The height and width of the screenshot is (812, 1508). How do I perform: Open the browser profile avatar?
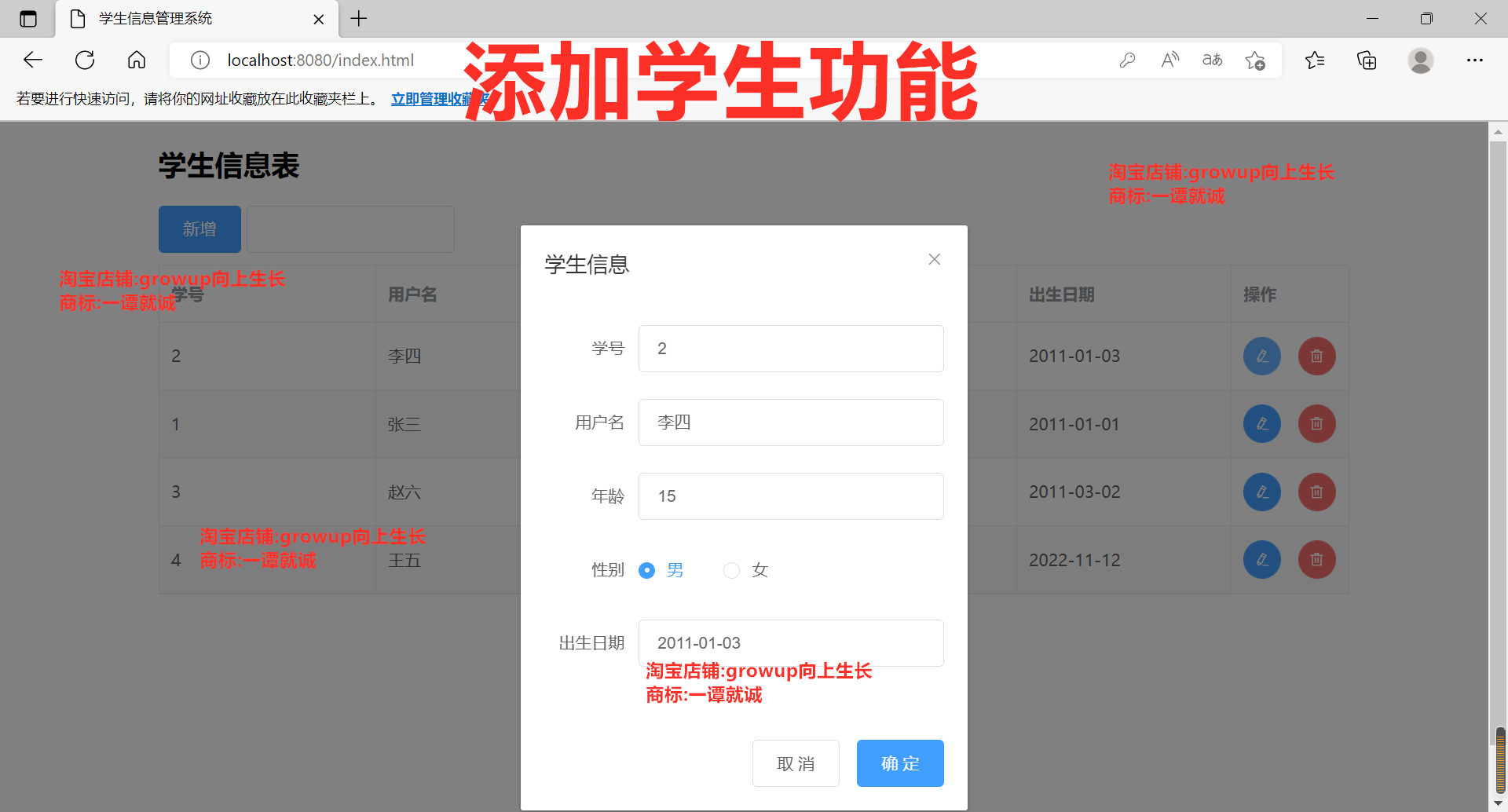[x=1420, y=60]
